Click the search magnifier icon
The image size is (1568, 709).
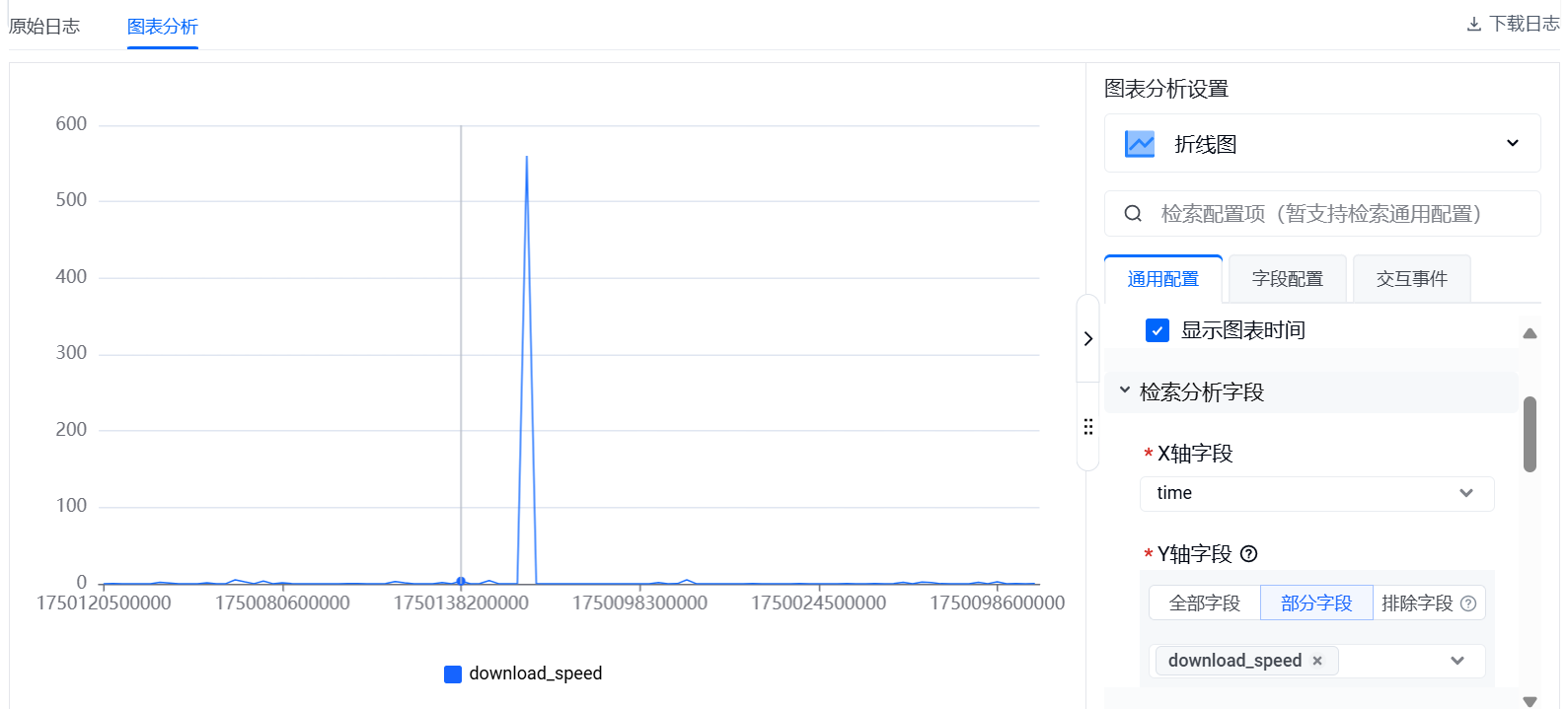(1133, 214)
